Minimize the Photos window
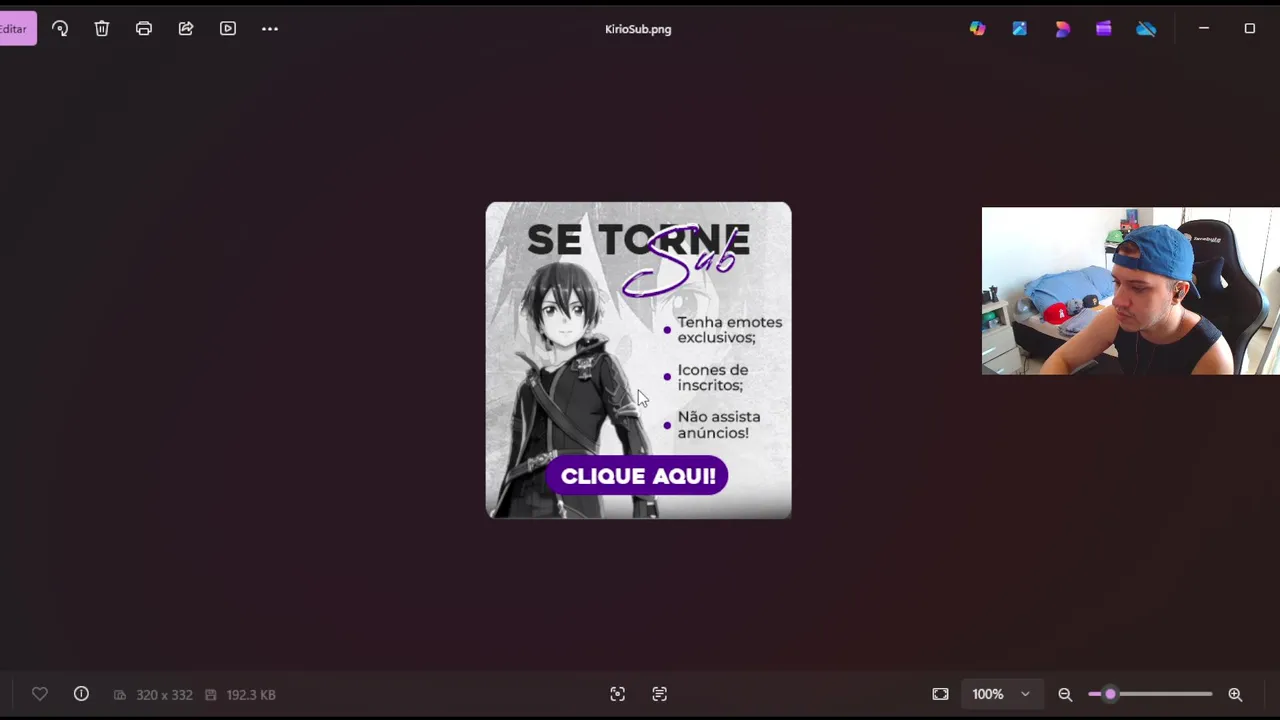Viewport: 1280px width, 720px height. tap(1204, 29)
